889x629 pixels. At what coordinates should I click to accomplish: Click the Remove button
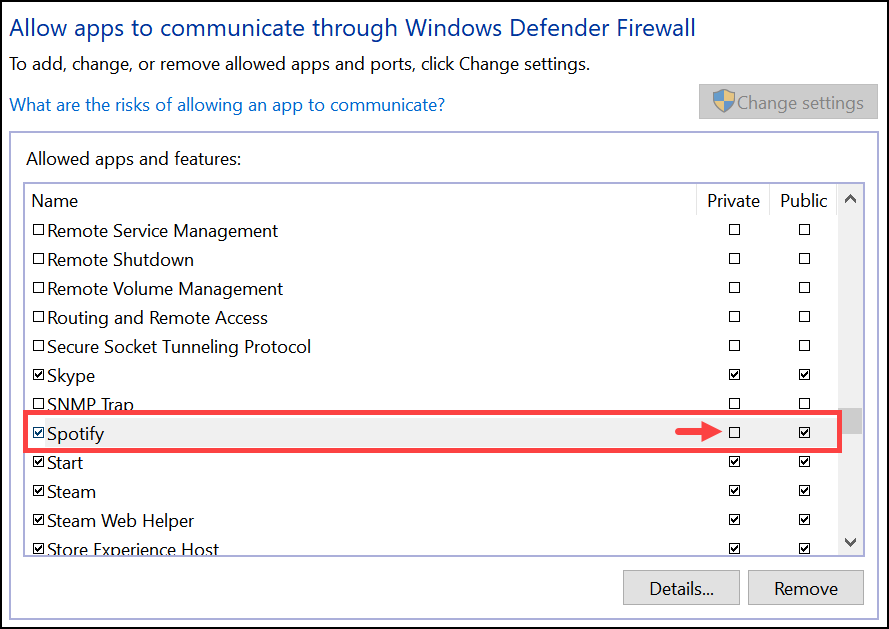805,587
